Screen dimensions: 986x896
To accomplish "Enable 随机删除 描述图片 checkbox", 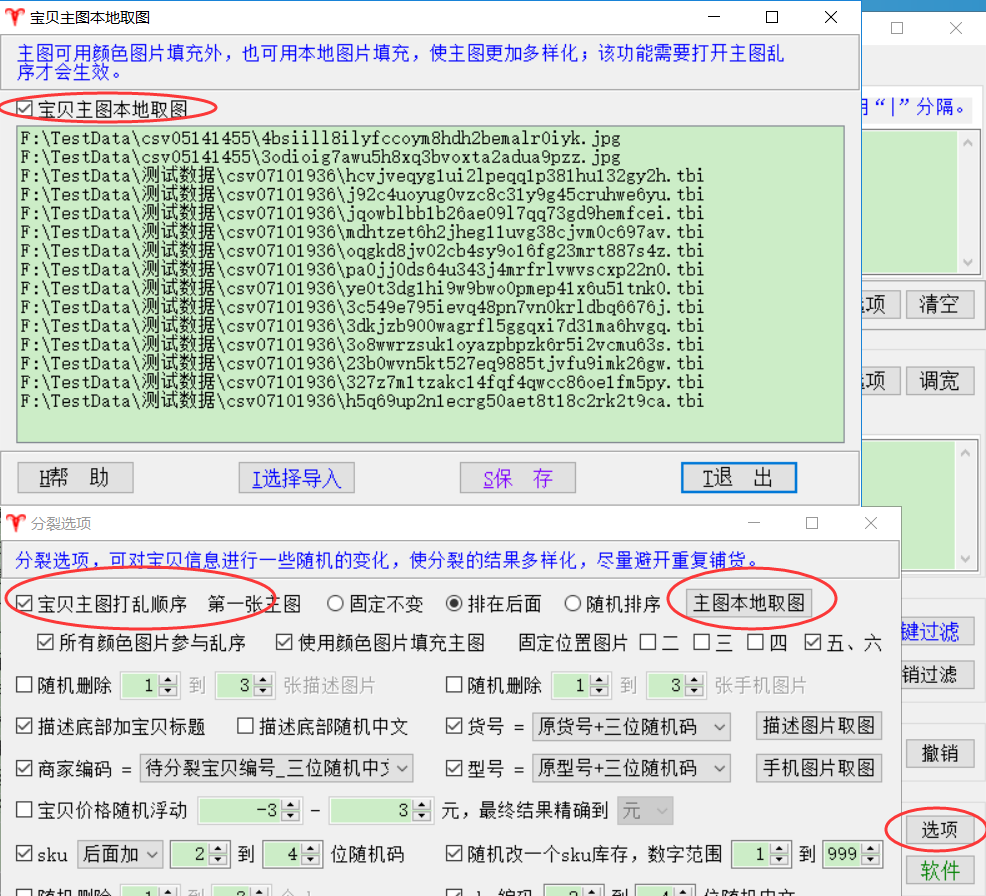I will coord(26,685).
